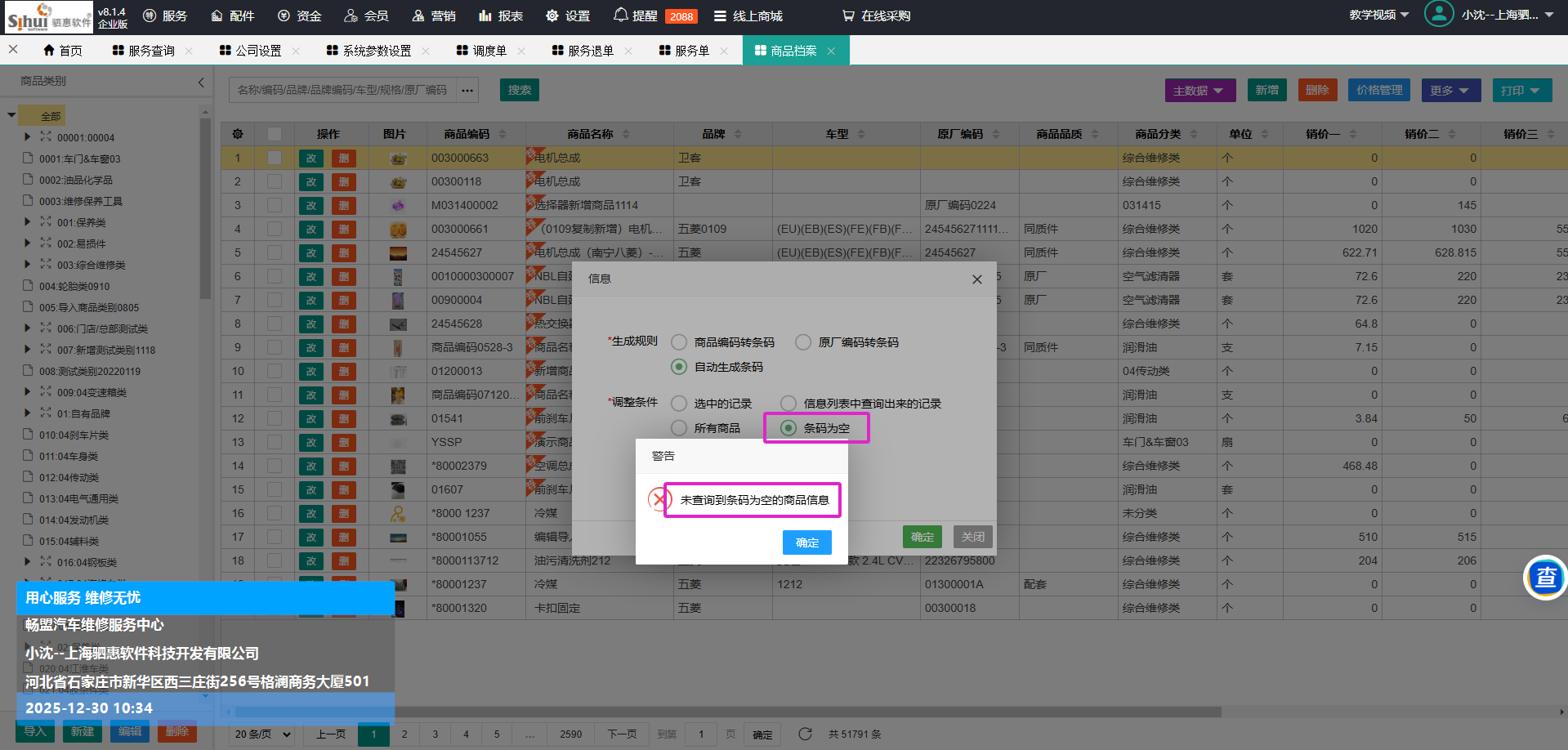Close the 信息 dialog with X icon
Screen dimensions: 1568x750
(x=976, y=279)
